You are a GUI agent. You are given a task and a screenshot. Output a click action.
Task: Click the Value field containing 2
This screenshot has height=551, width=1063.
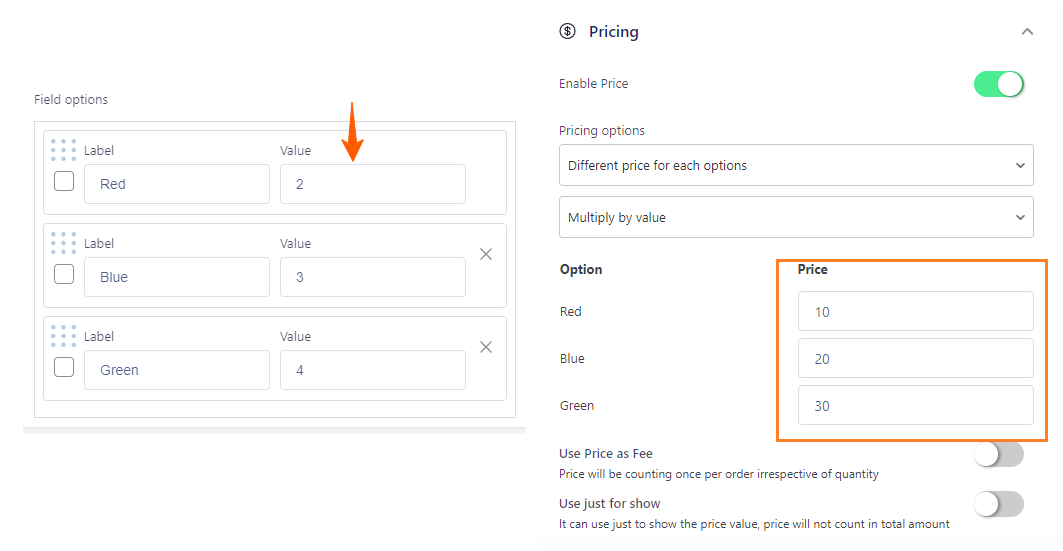pos(373,184)
